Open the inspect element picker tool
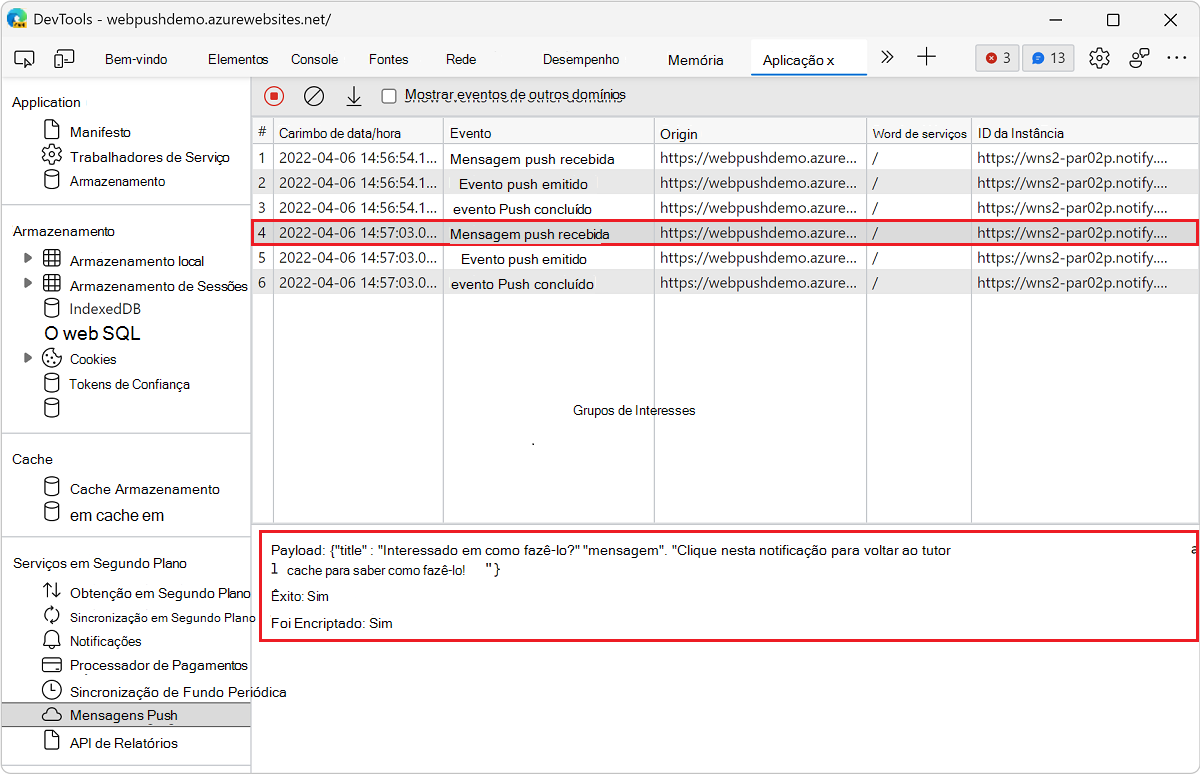 pyautogui.click(x=25, y=59)
